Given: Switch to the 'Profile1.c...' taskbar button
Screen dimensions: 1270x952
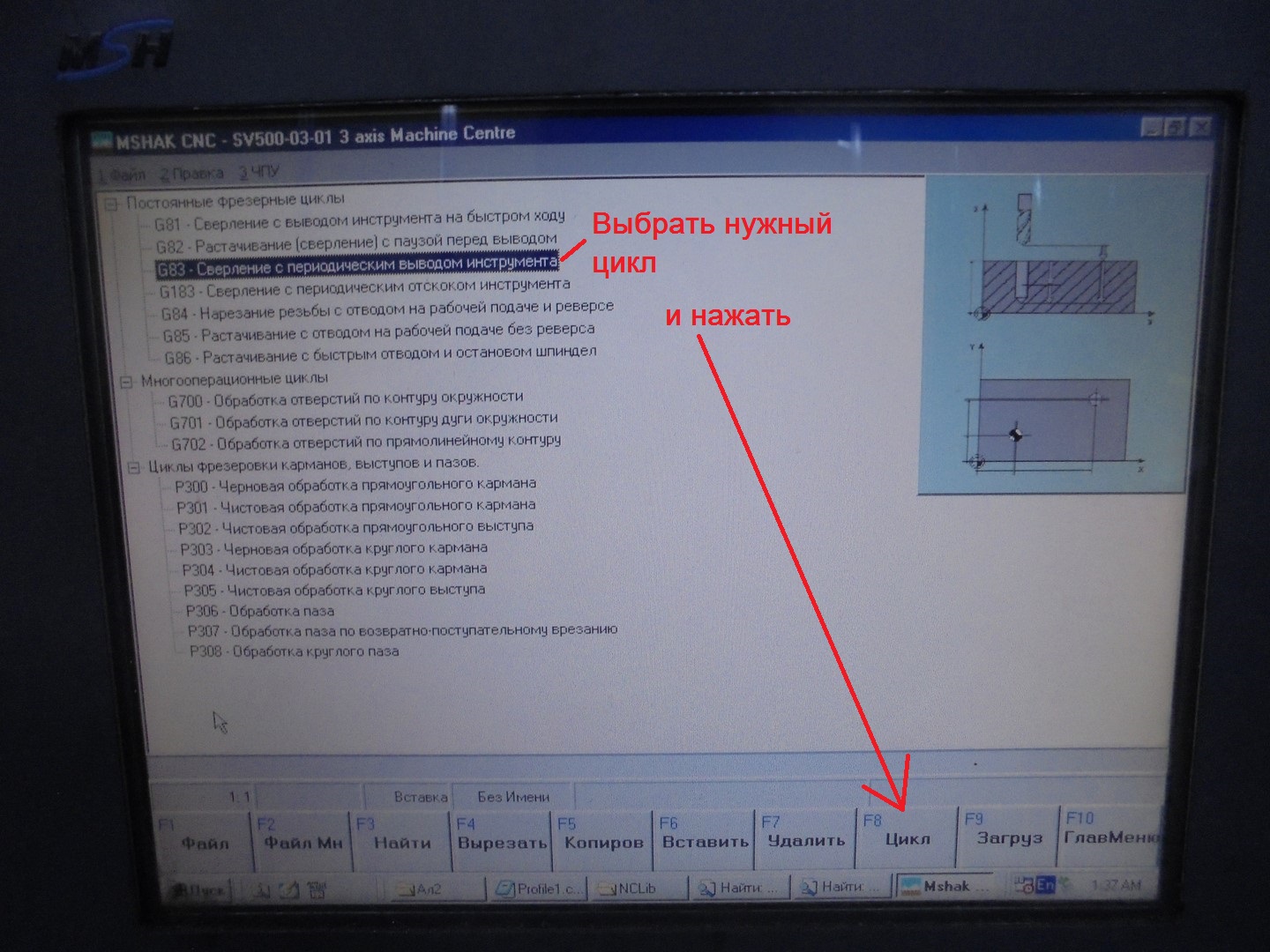Looking at the screenshot, I should [x=540, y=889].
